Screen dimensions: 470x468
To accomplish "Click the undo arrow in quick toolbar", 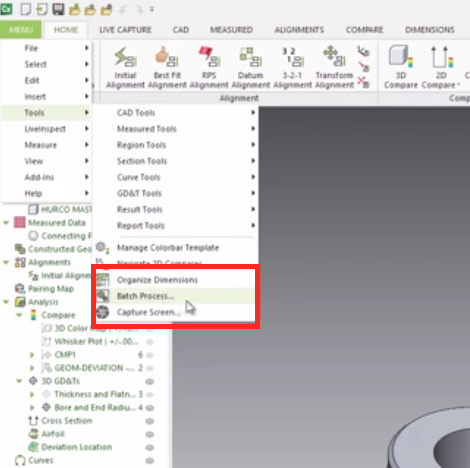I will [x=123, y=9].
